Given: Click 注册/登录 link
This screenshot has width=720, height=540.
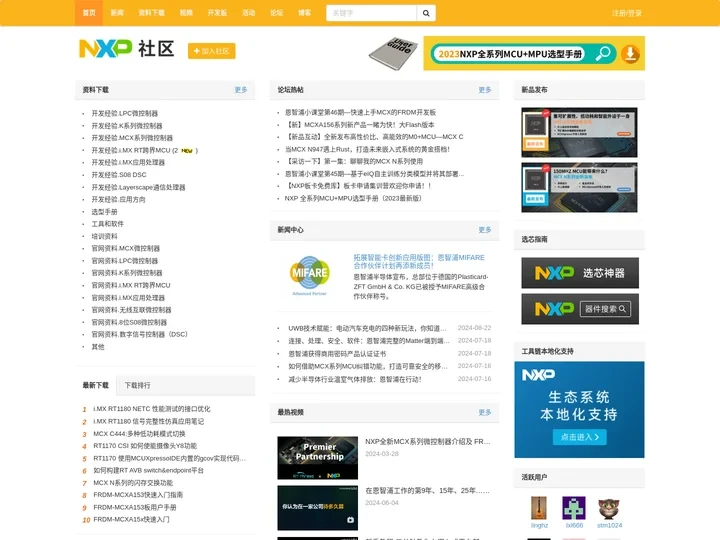Looking at the screenshot, I should coord(627,13).
